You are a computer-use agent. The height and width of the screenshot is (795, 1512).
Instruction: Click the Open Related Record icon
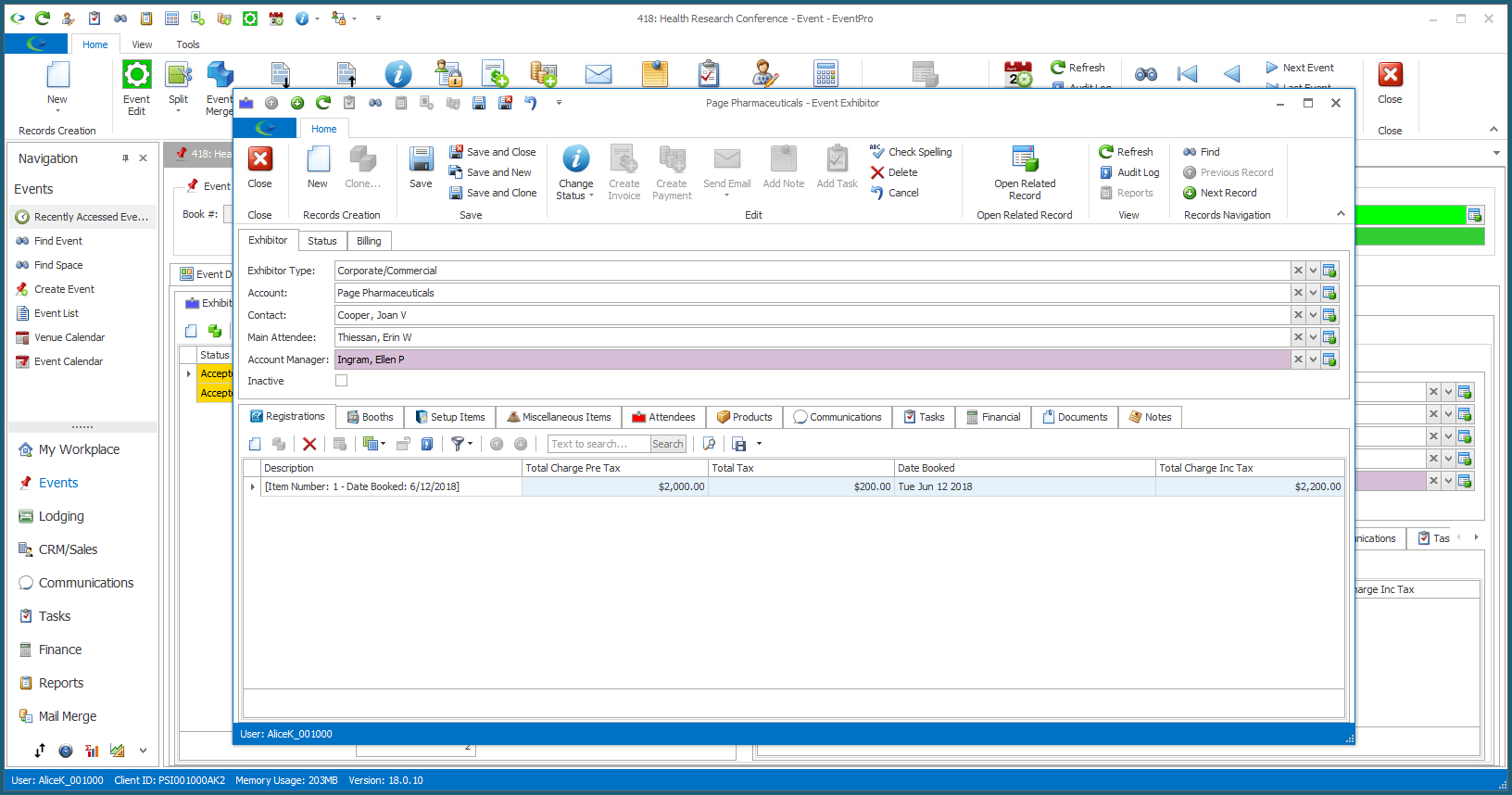(x=1025, y=159)
